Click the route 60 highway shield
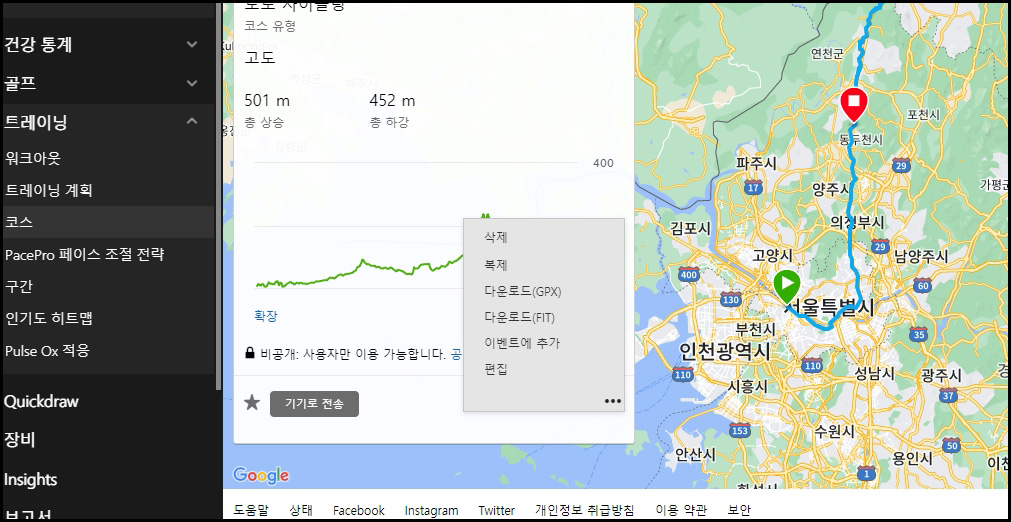 click(x=923, y=285)
